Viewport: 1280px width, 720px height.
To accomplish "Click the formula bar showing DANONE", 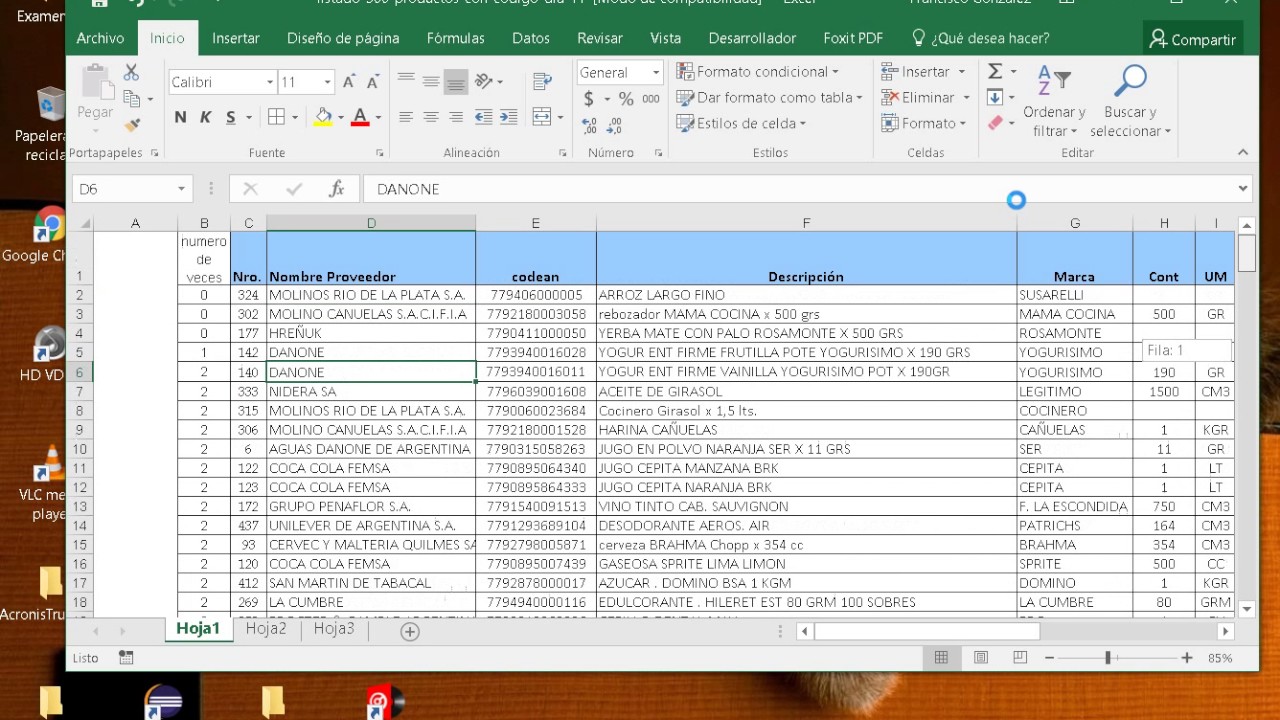I will coord(800,189).
